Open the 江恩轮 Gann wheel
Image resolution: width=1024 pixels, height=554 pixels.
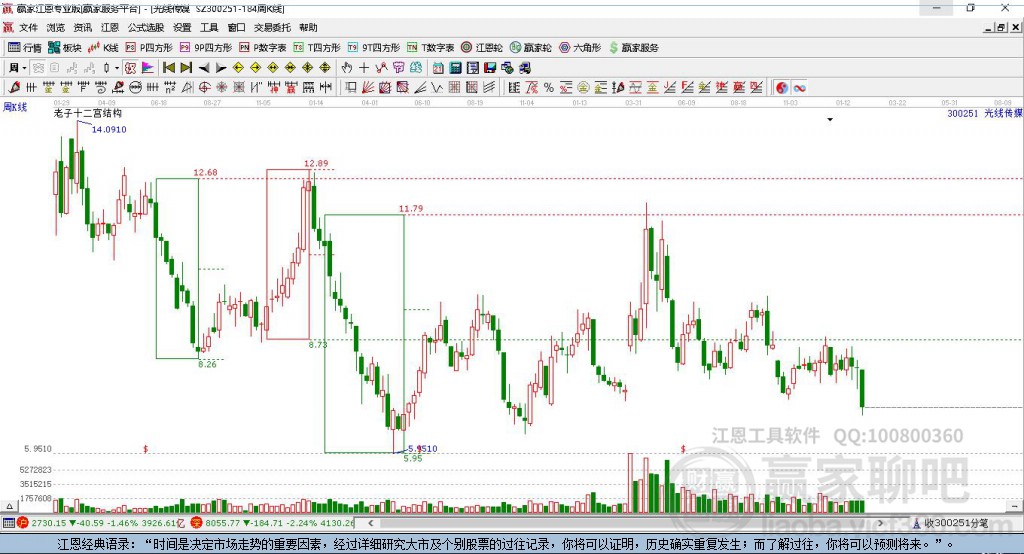(482, 48)
